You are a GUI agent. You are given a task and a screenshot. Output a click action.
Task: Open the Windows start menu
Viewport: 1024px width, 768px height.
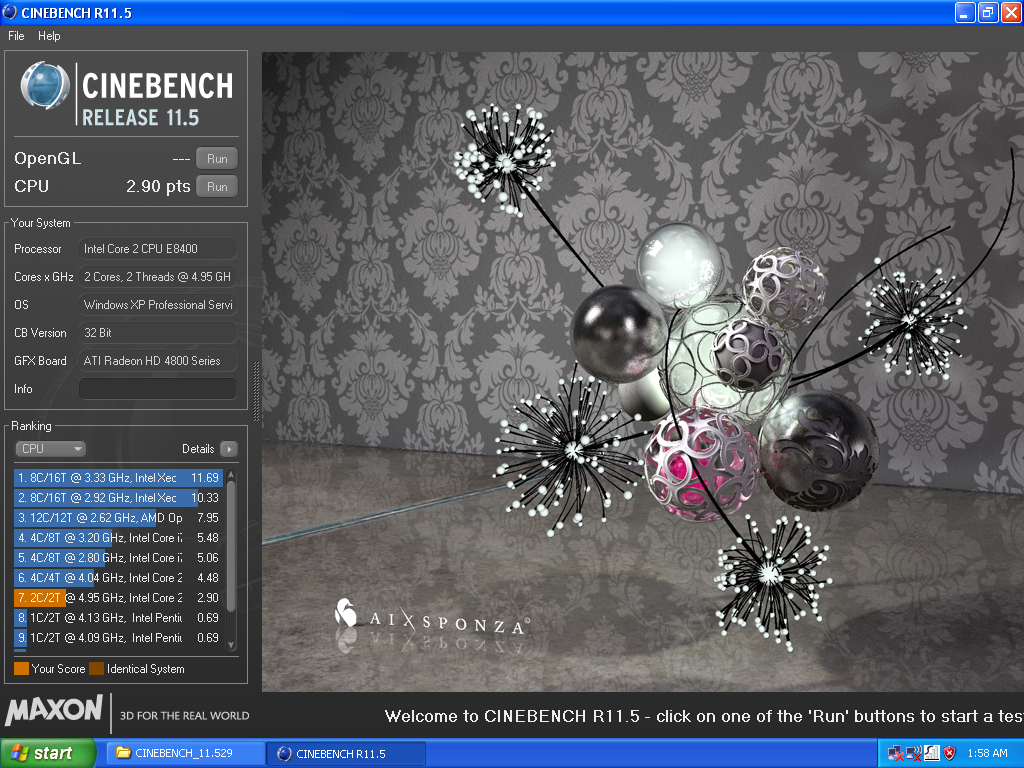click(48, 754)
